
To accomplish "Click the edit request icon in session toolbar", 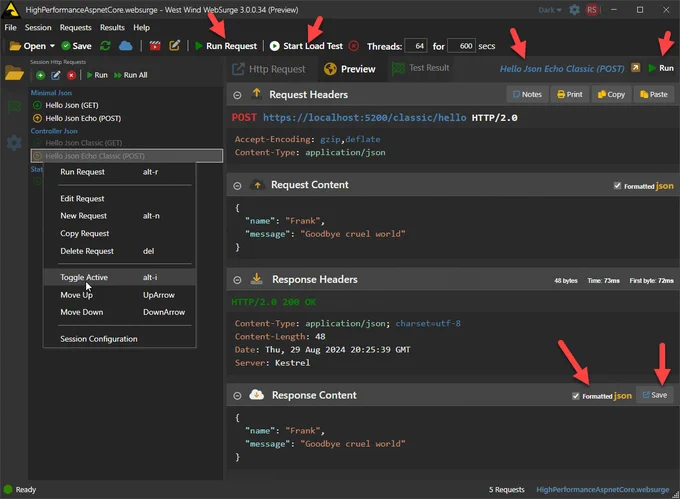I will tap(56, 75).
